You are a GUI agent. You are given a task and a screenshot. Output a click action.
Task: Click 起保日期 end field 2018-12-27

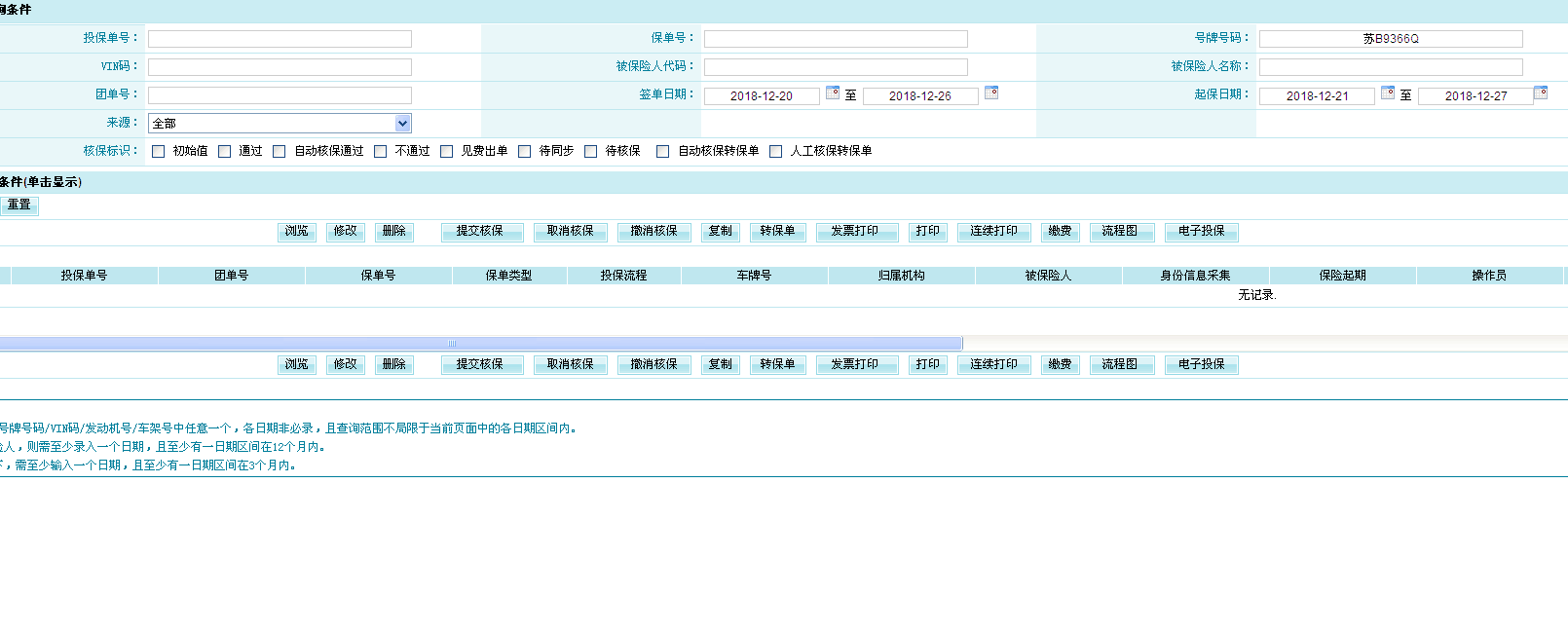pos(1475,96)
